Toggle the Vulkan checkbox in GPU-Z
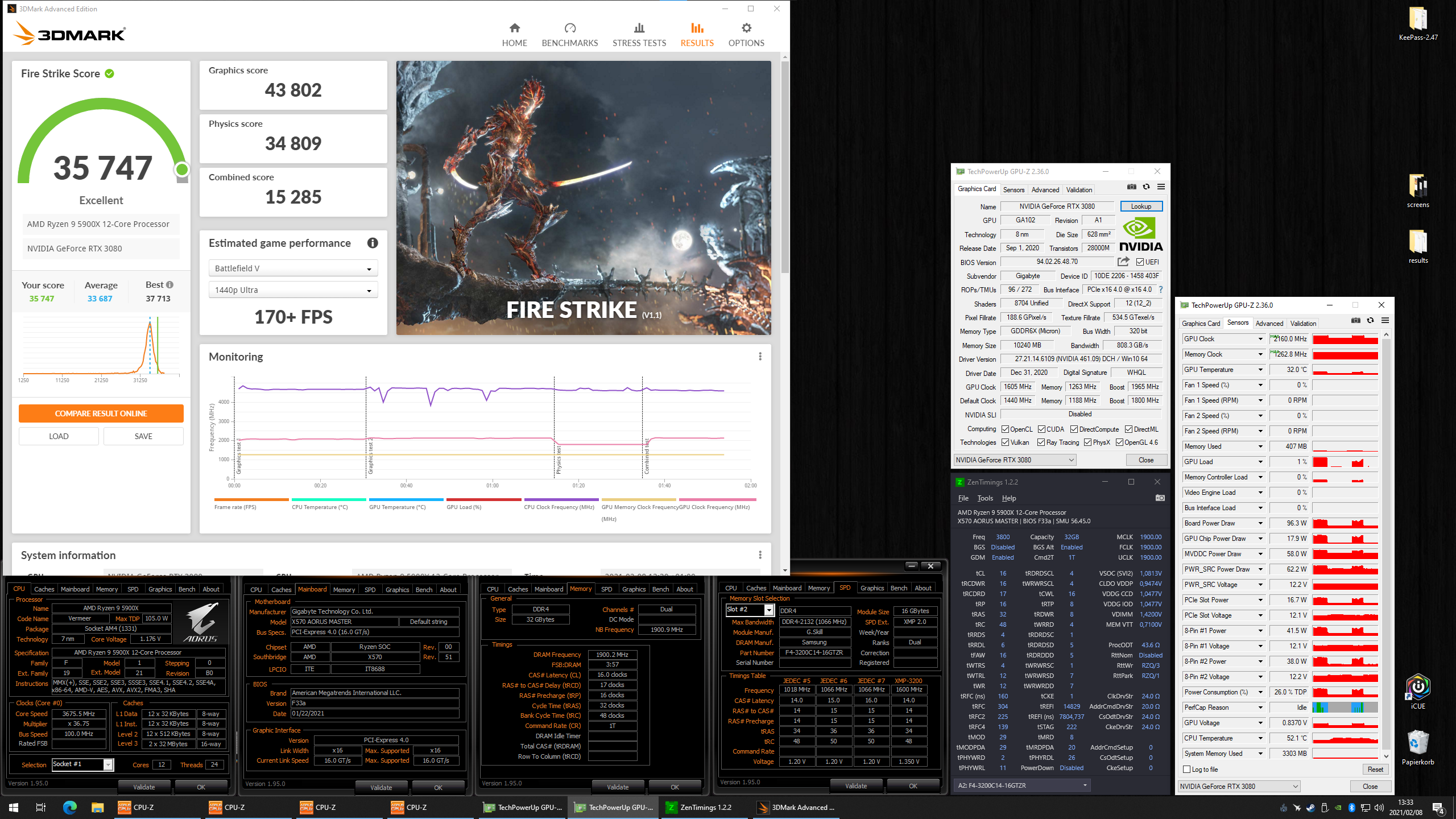 click(1006, 442)
